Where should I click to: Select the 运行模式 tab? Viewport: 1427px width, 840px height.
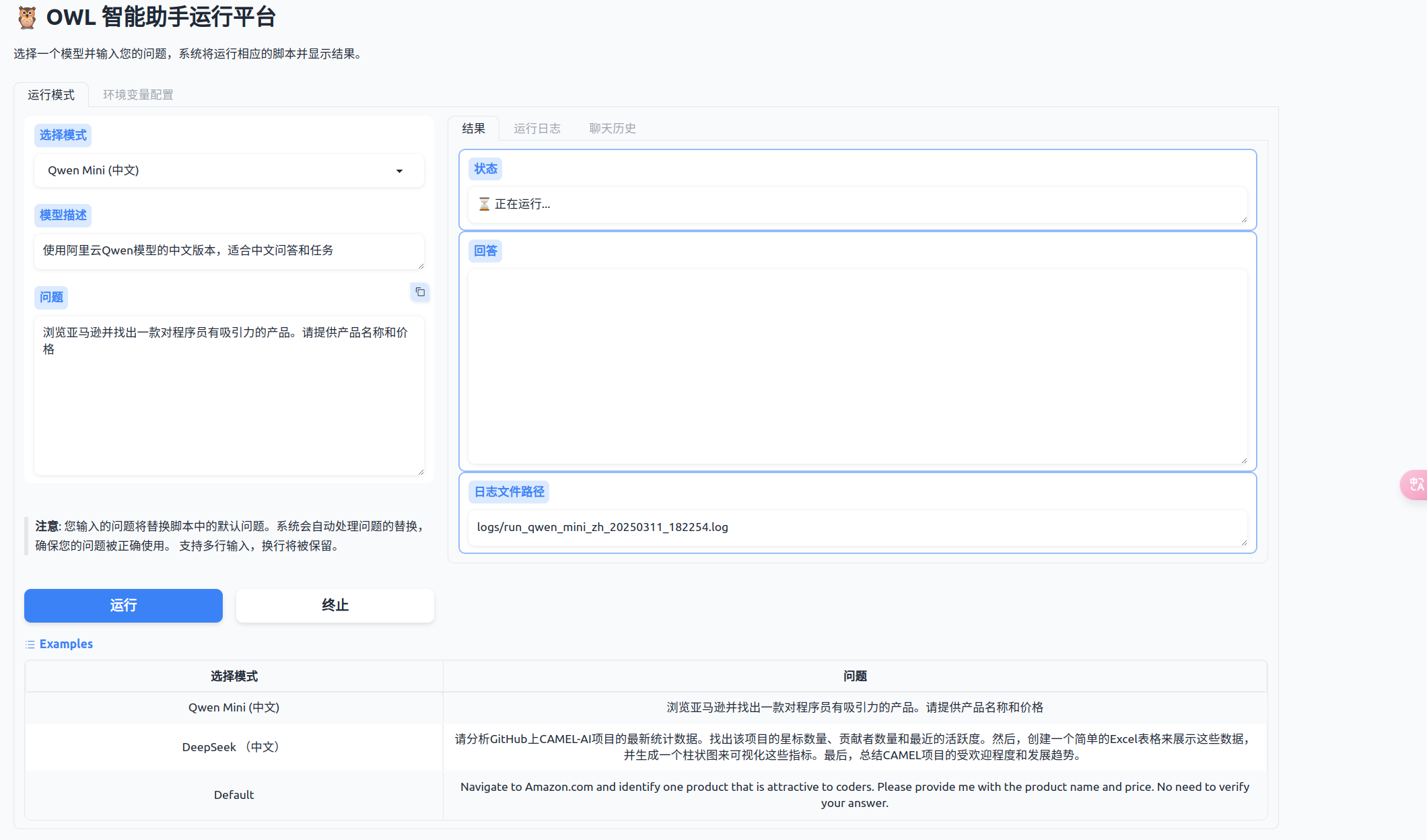[x=51, y=95]
